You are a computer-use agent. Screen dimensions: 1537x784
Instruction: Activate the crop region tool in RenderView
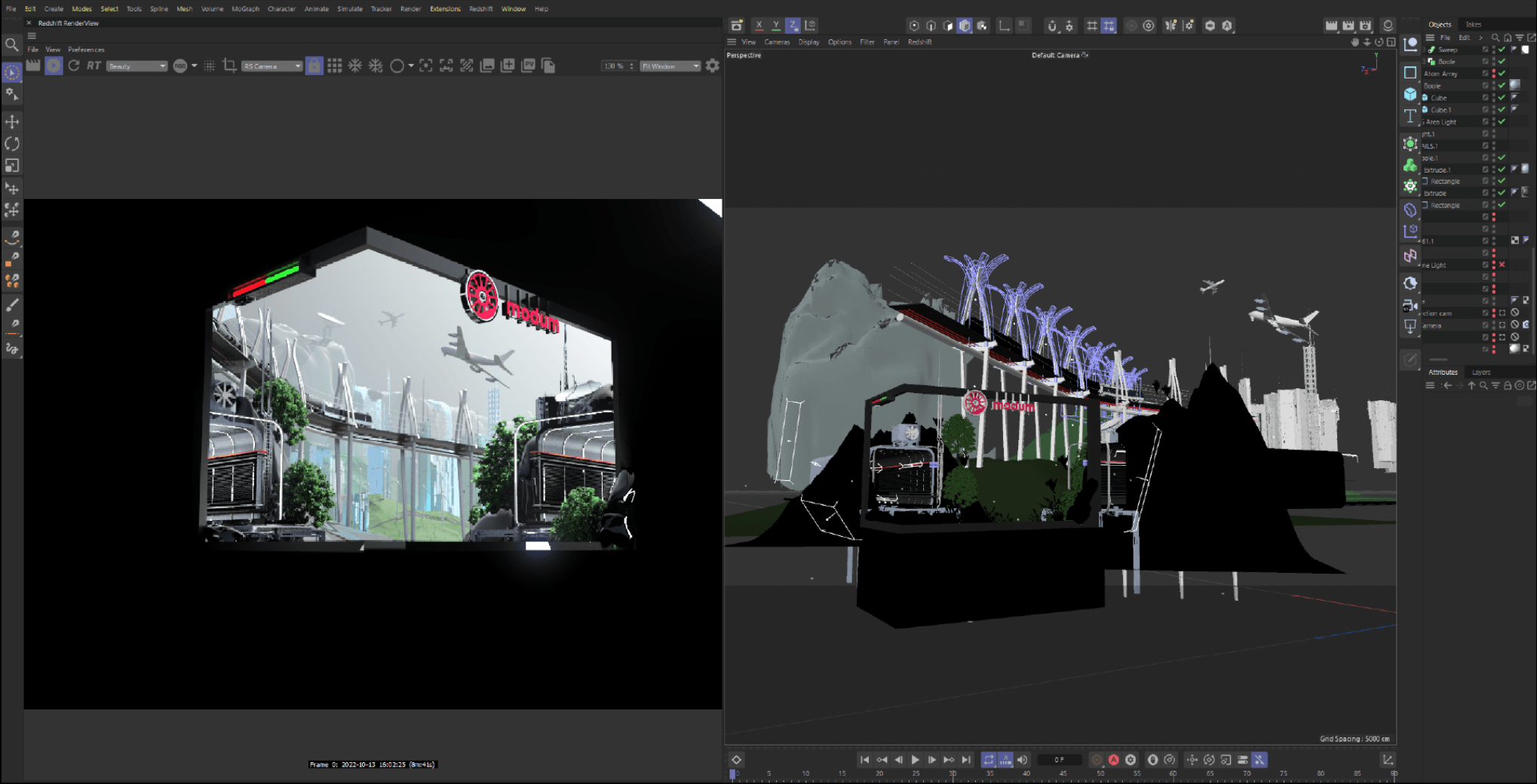click(x=229, y=66)
